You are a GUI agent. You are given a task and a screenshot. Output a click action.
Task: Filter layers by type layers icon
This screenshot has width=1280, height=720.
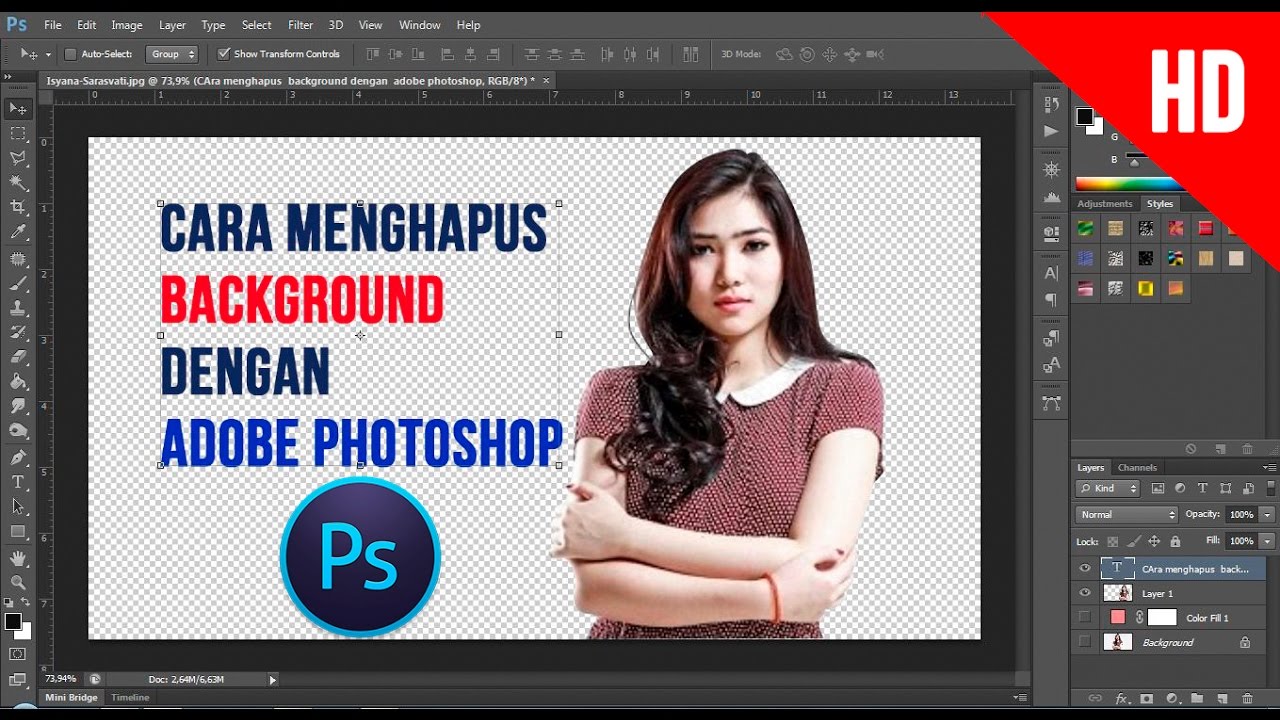[x=1202, y=488]
